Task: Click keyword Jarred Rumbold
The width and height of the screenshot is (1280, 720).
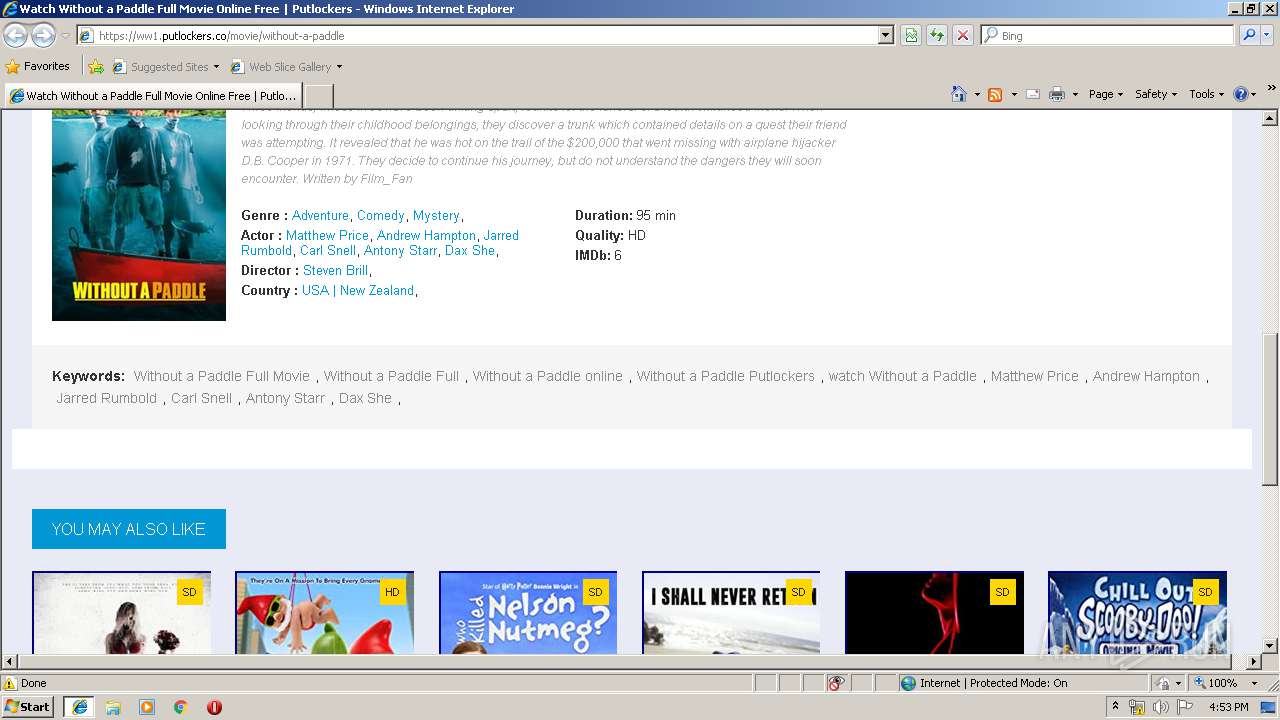Action: [107, 398]
